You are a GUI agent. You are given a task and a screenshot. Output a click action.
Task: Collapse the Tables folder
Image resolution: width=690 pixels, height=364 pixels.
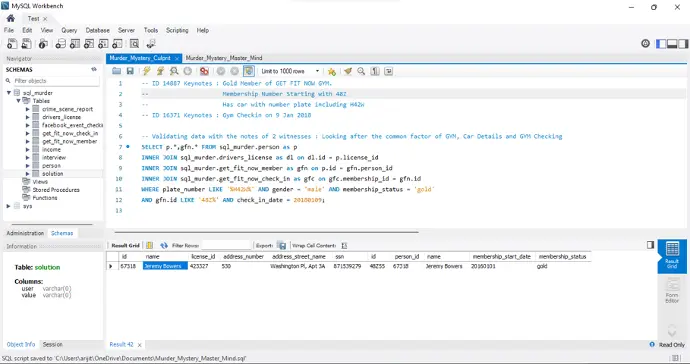tap(18, 101)
